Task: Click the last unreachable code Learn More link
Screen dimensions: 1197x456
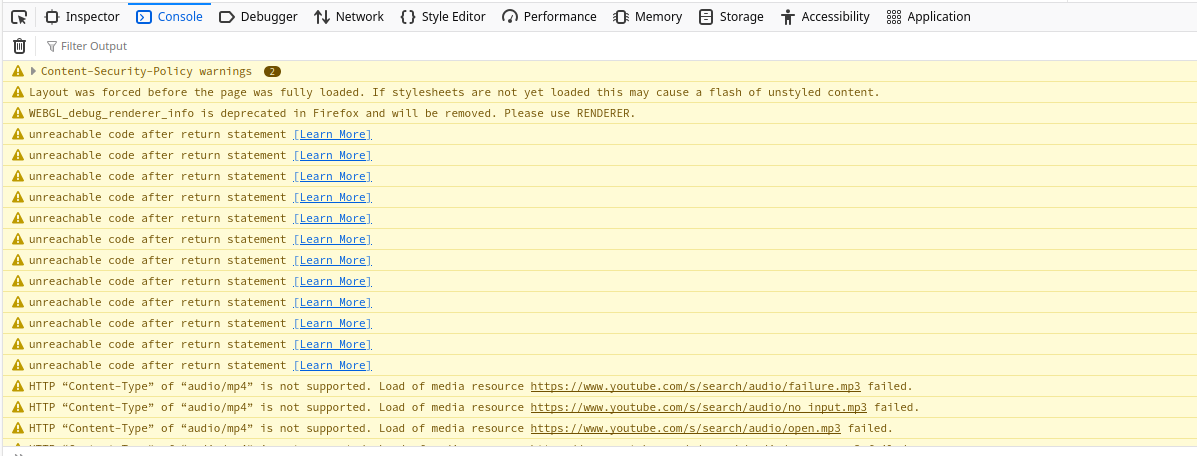Action: 332,365
